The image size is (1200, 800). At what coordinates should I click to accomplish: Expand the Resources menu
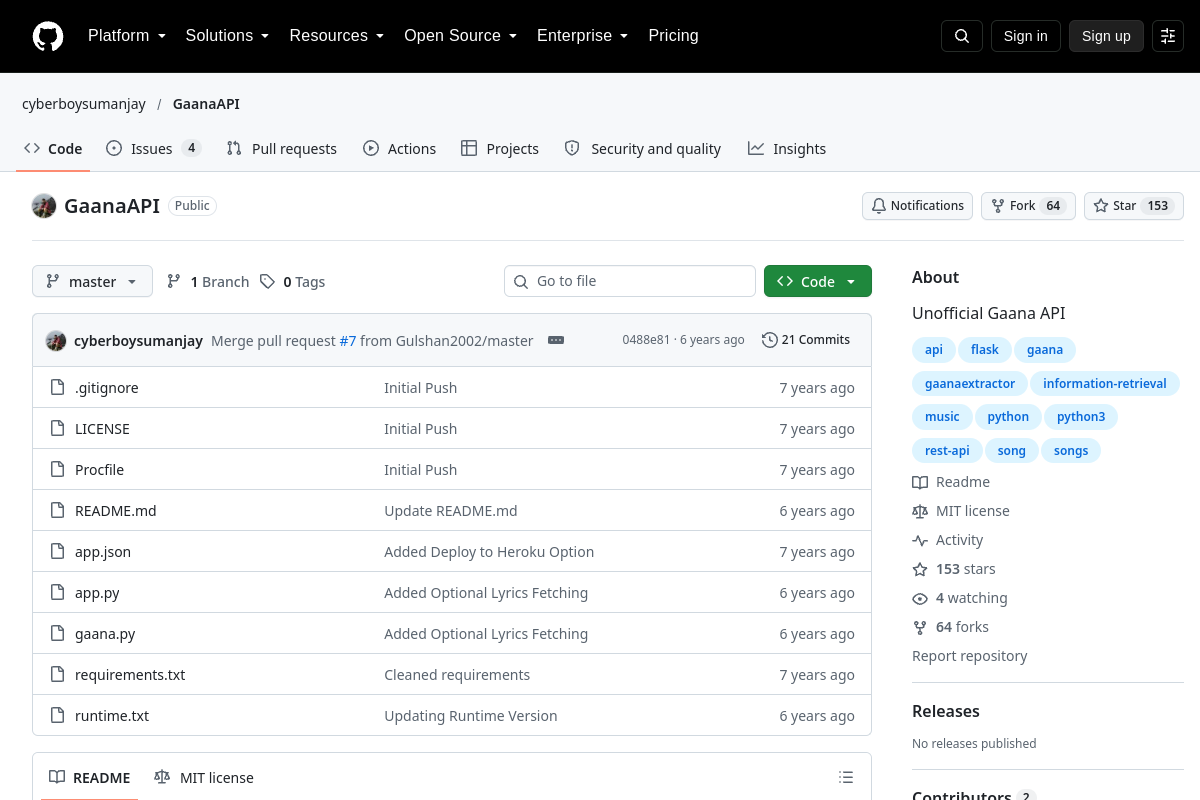point(337,36)
